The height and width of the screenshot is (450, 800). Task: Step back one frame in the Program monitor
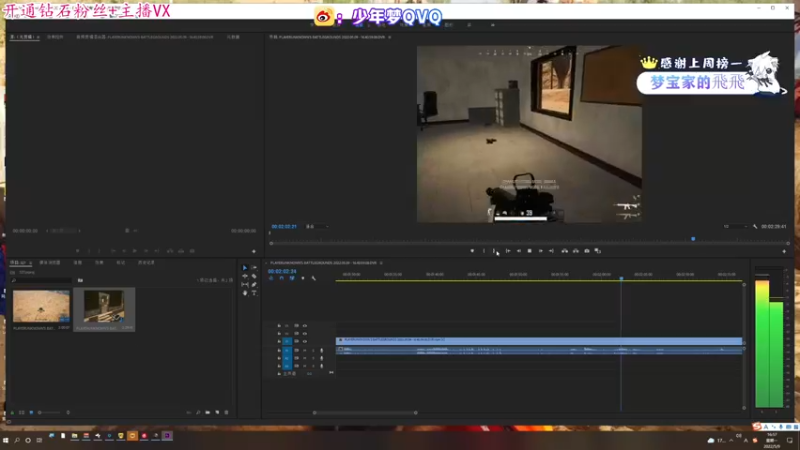519,251
